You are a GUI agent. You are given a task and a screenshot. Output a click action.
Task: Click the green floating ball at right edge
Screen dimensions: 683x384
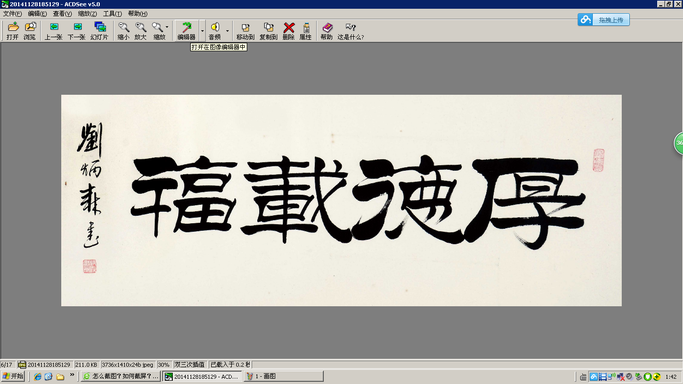[679, 143]
